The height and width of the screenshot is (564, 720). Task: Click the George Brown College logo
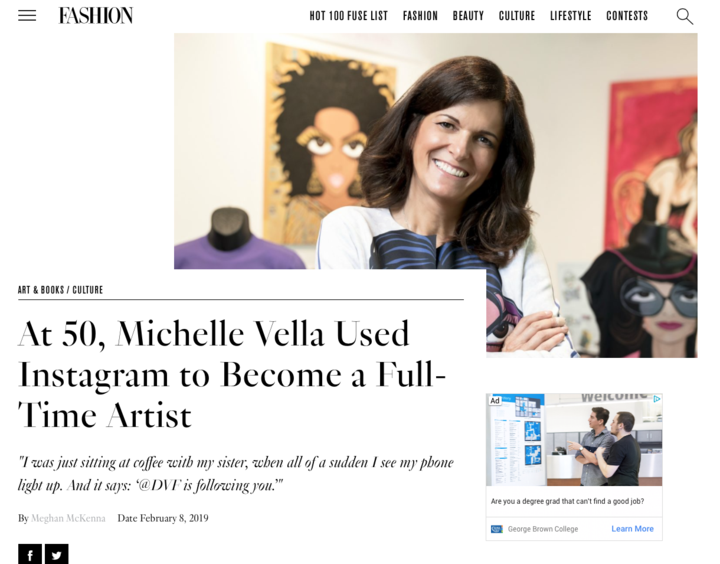tap(497, 529)
